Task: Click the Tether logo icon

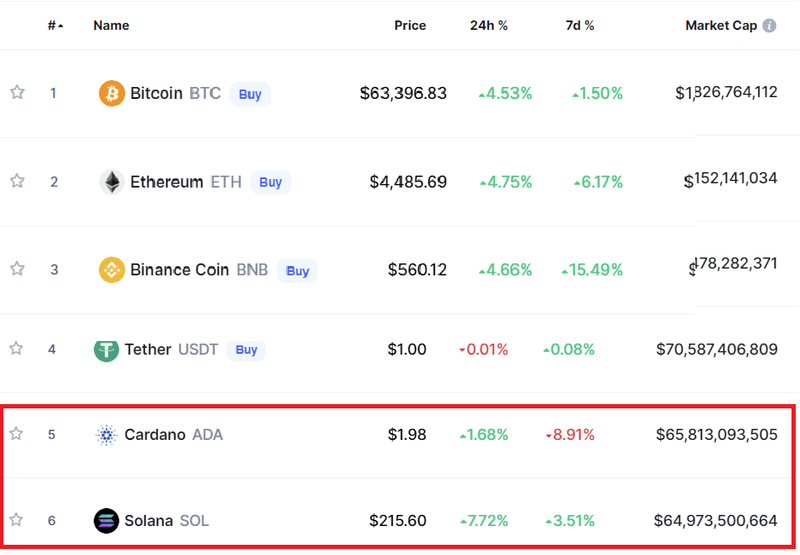Action: pos(106,349)
